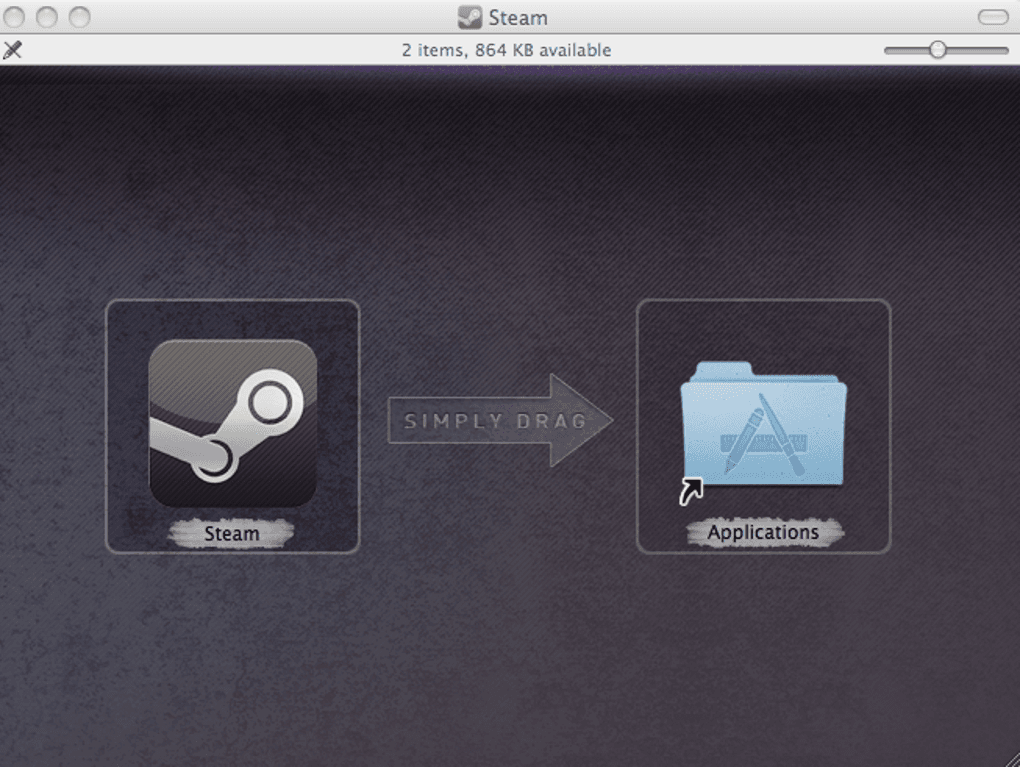Click the Steam proxy icon in title bar
Screen dimensions: 1020x767
point(470,18)
